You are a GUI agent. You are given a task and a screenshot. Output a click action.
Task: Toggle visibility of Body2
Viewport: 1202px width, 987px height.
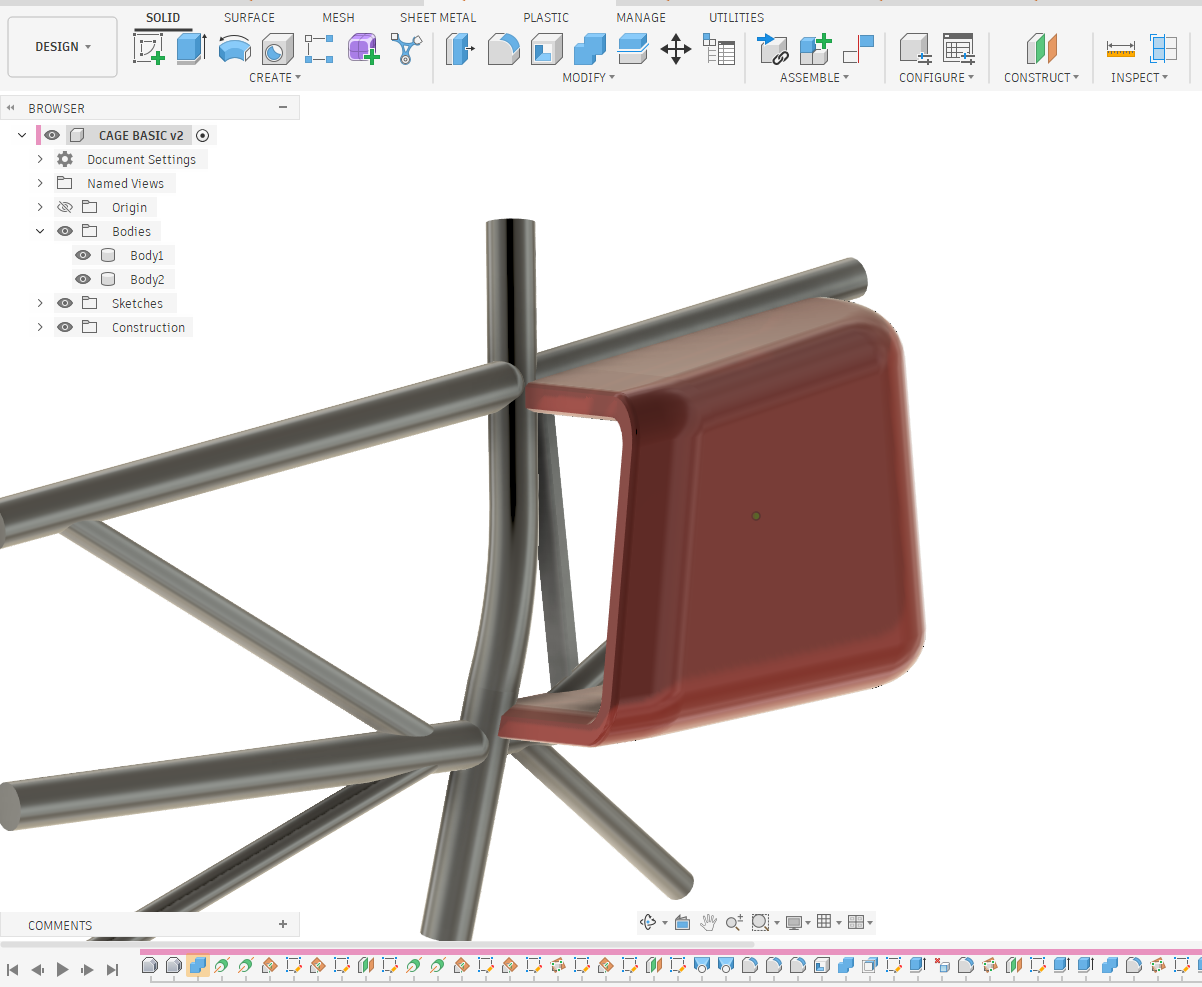coord(84,279)
